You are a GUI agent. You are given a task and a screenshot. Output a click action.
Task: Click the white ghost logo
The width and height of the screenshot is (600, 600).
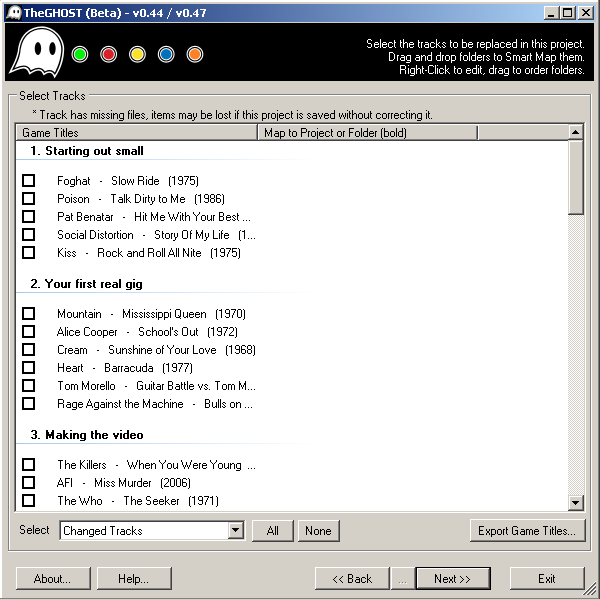[x=38, y=52]
